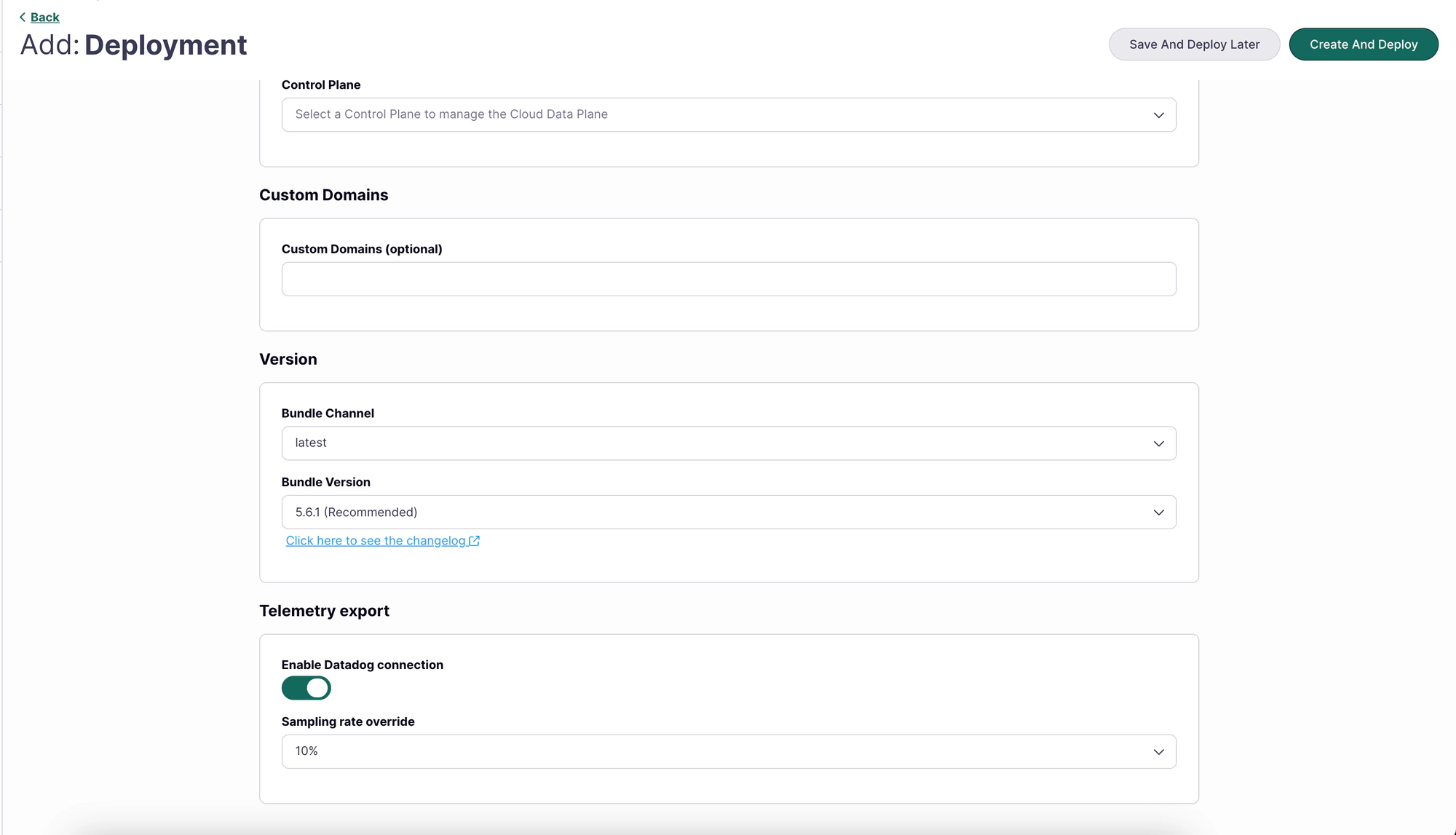1456x835 pixels.
Task: Click the Create And Deploy button
Action: (1363, 44)
